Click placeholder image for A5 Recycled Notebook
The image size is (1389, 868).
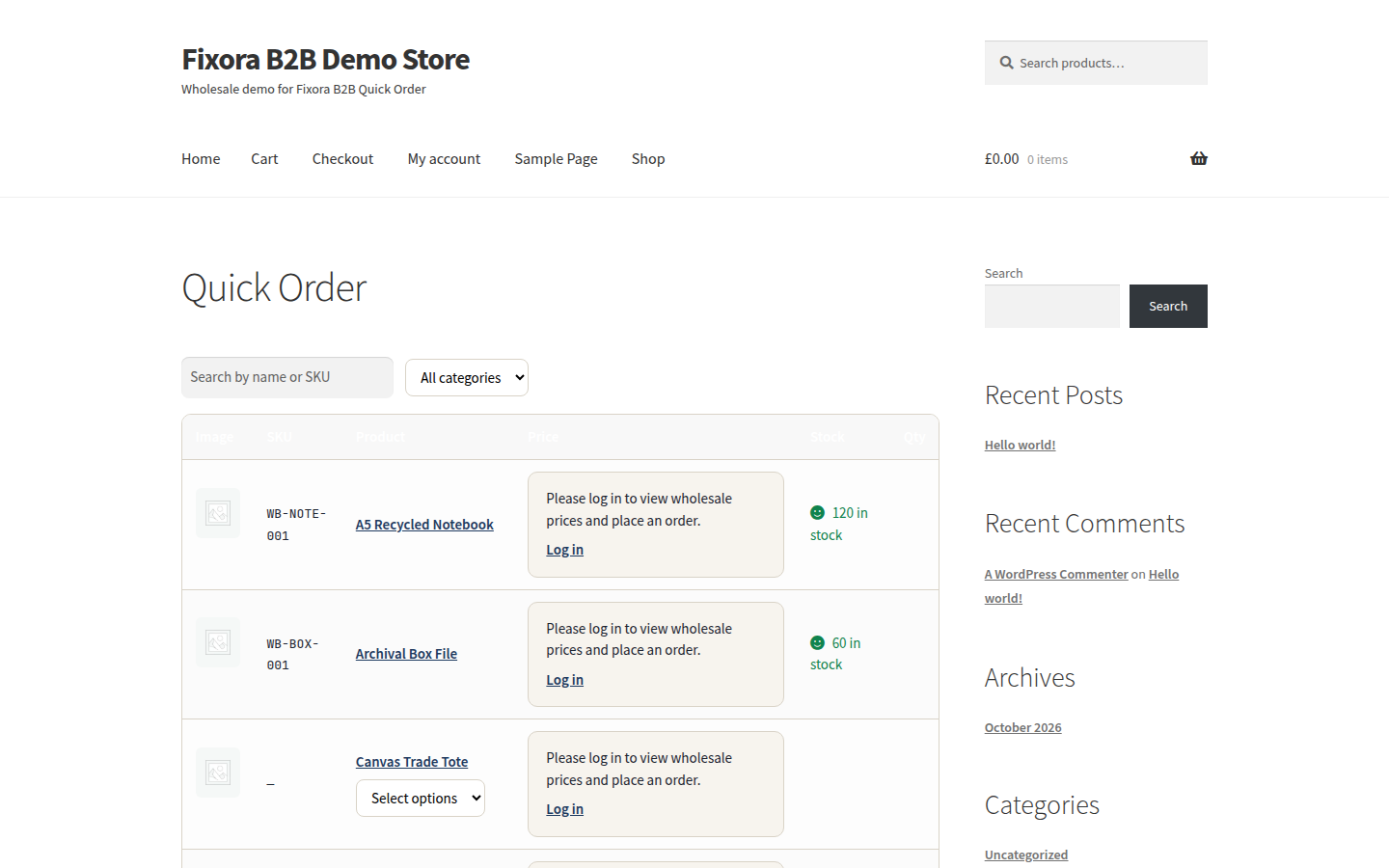pos(218,513)
